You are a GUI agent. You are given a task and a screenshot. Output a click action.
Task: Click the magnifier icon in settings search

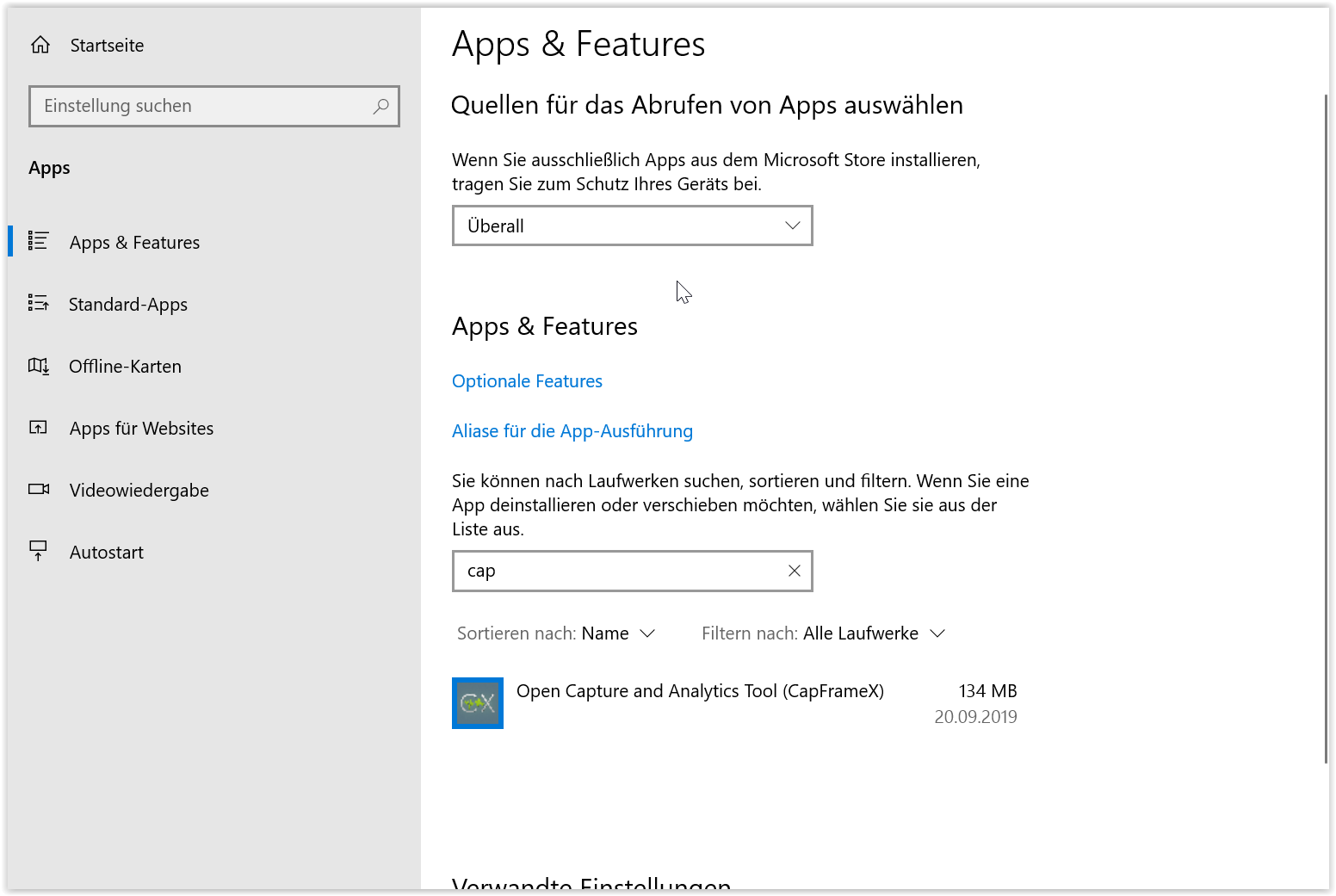(380, 106)
